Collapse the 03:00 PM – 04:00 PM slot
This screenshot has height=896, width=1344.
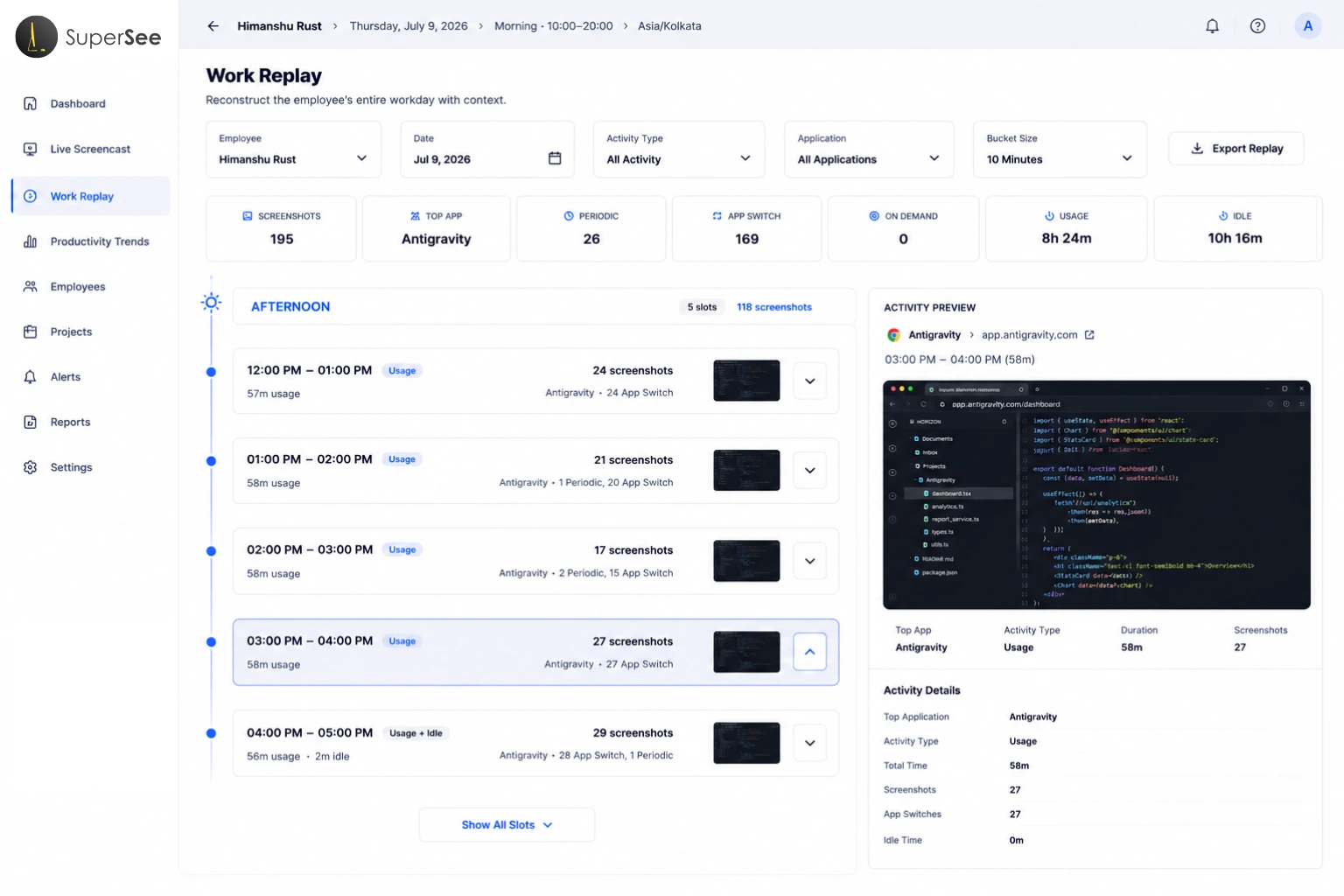click(809, 652)
